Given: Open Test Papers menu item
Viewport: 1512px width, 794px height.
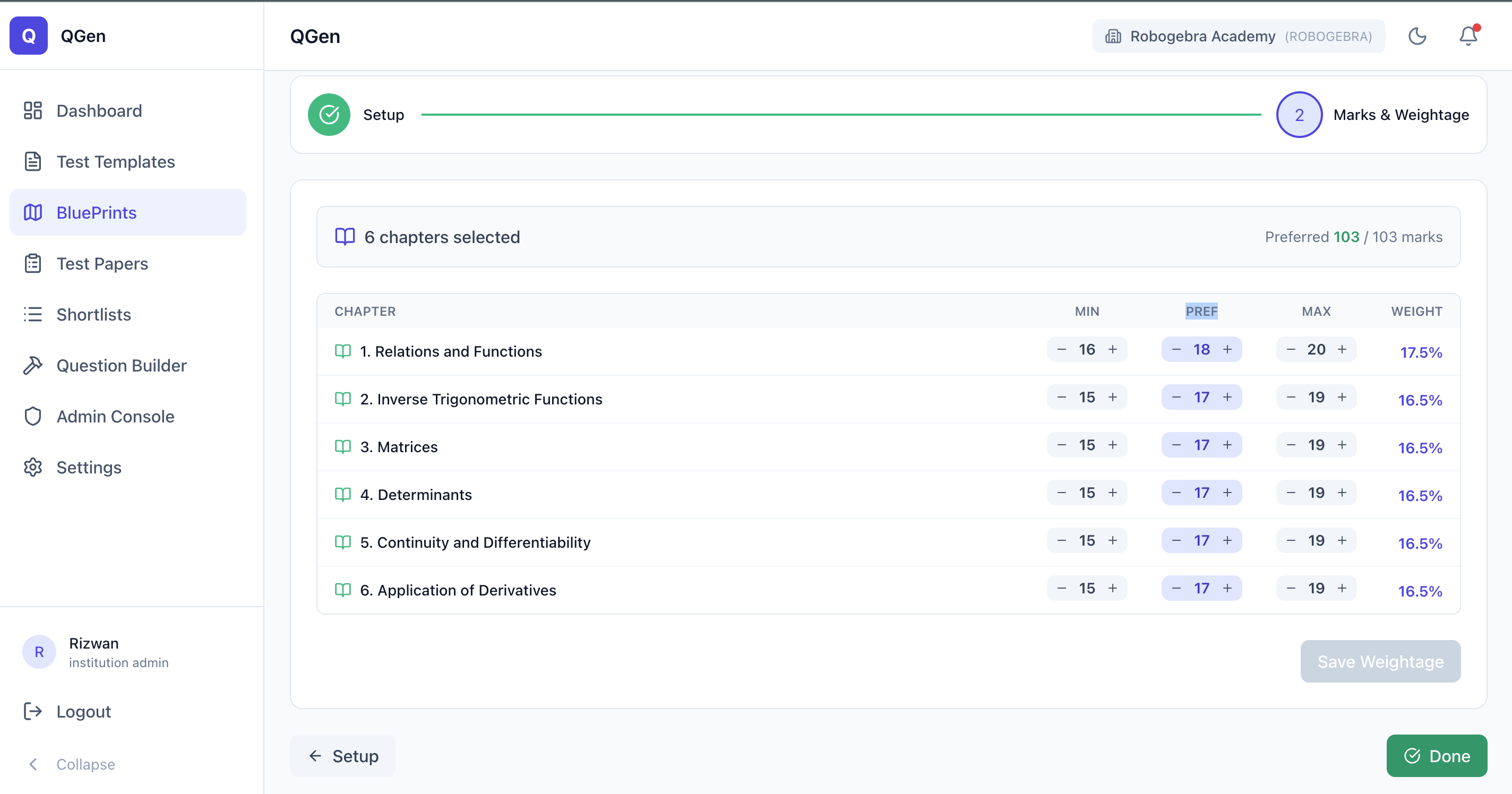Looking at the screenshot, I should pyautogui.click(x=102, y=263).
